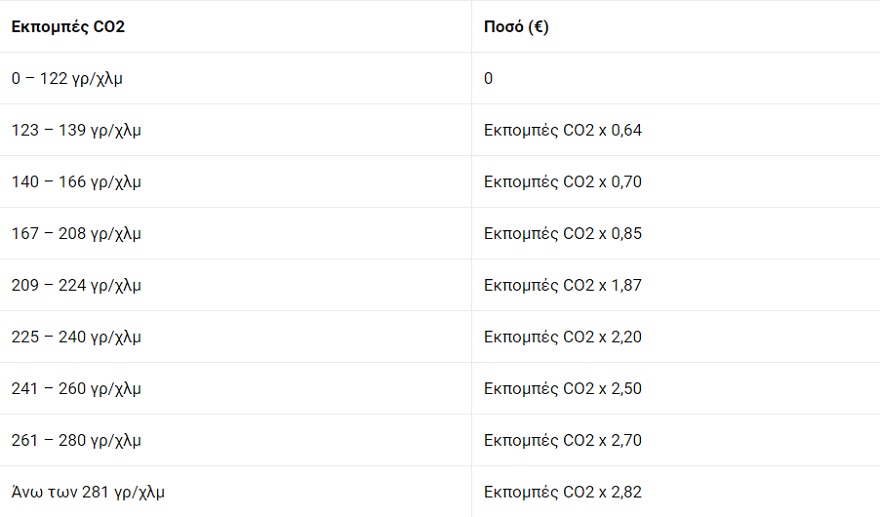The height and width of the screenshot is (517, 880).
Task: Click the "Εκπομπές CO2 x 2,82" cell
Action: (562, 492)
